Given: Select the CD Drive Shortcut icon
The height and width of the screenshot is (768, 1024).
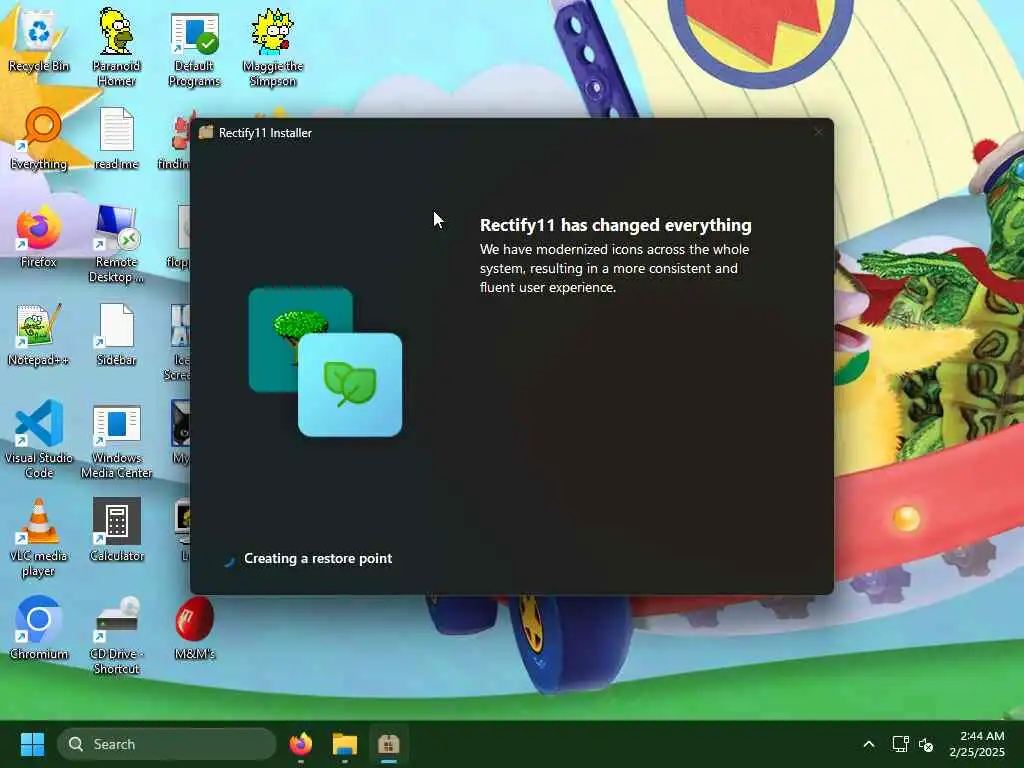Looking at the screenshot, I should click(x=116, y=637).
